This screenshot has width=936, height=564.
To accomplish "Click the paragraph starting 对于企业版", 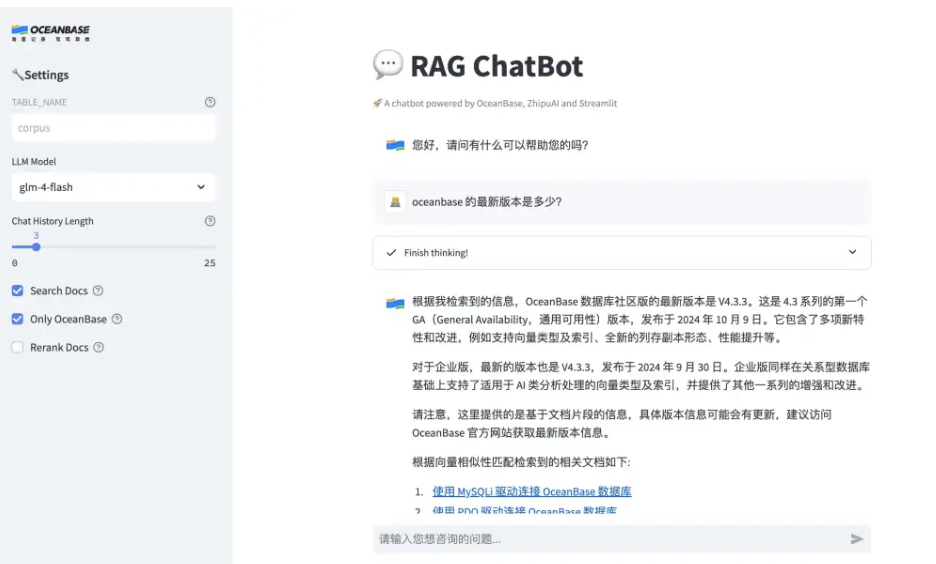I will (x=641, y=376).
